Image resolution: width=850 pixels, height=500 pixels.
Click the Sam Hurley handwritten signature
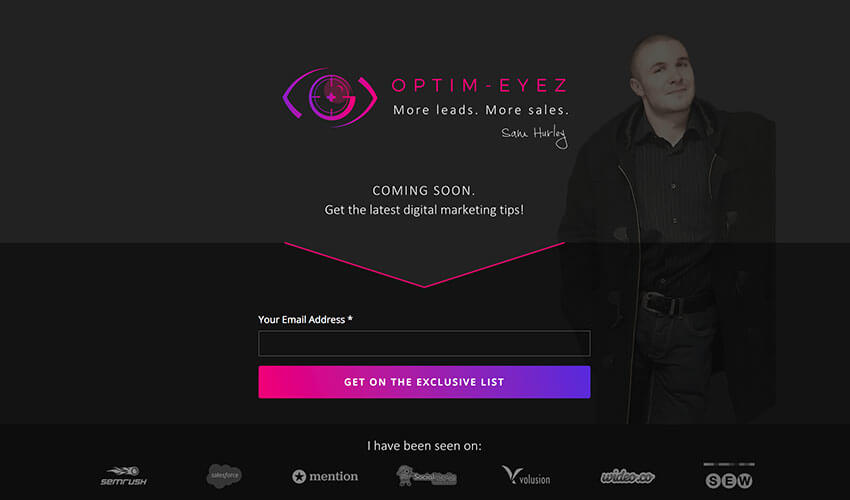coord(535,136)
